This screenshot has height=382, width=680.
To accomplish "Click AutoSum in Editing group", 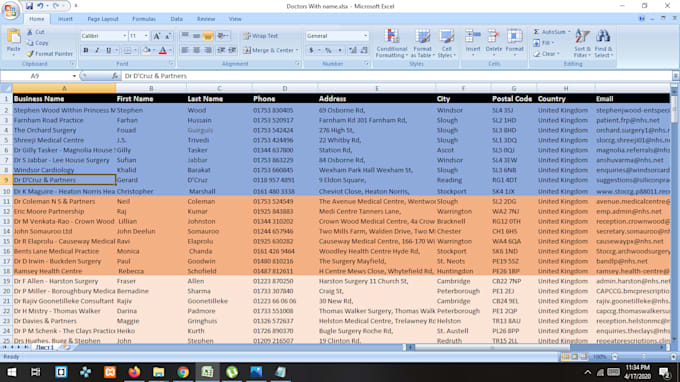I will [550, 32].
